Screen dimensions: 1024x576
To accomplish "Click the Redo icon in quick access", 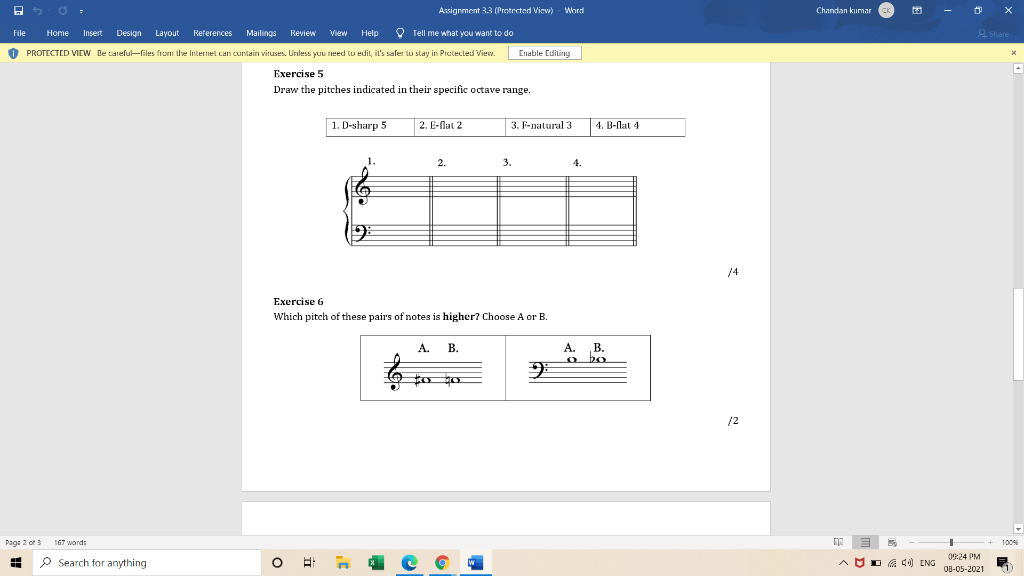I will coord(63,10).
